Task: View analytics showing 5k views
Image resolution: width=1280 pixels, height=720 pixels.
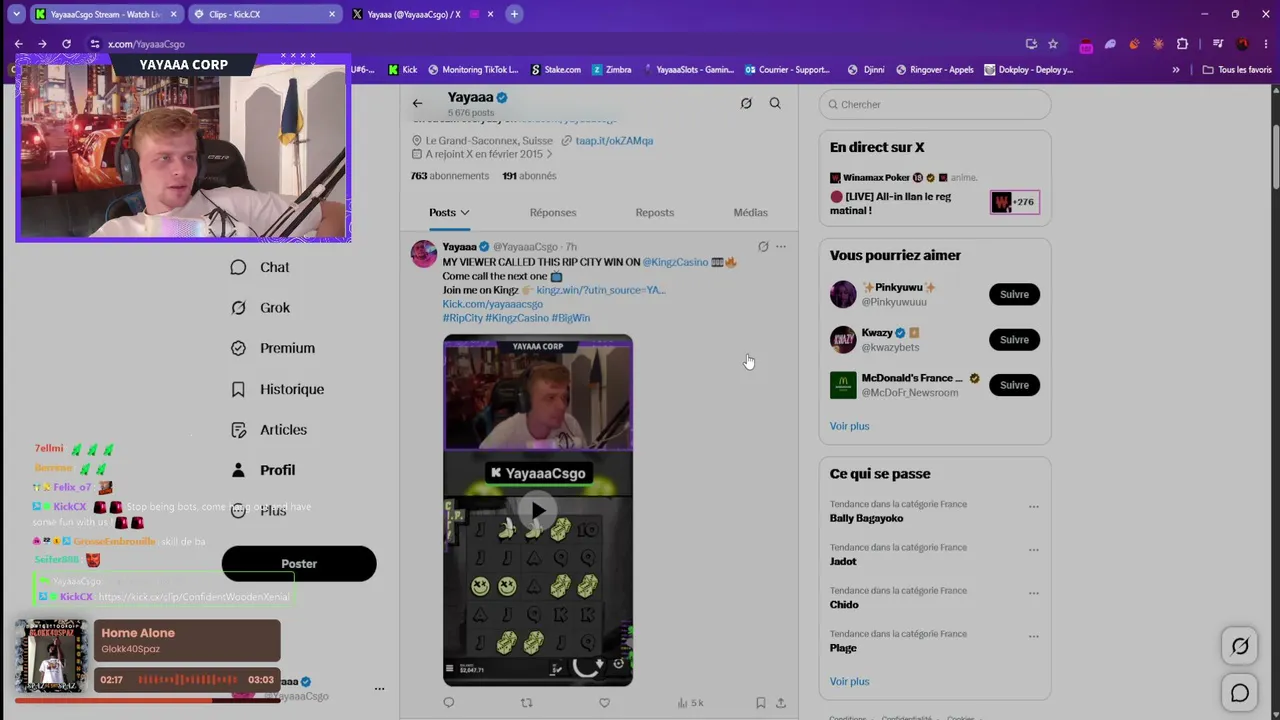Action: (690, 703)
